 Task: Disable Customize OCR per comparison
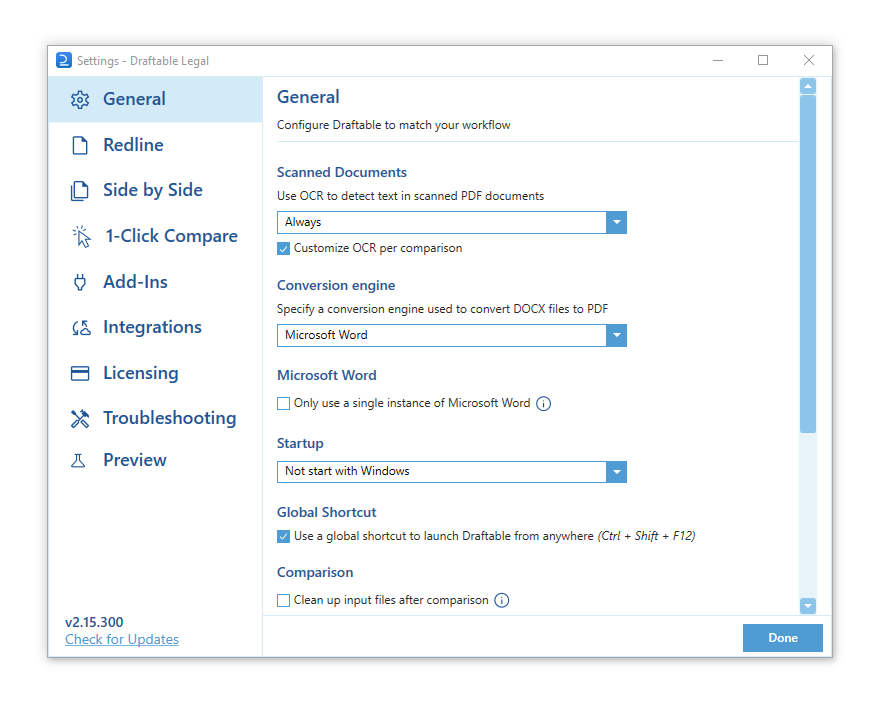coord(283,249)
